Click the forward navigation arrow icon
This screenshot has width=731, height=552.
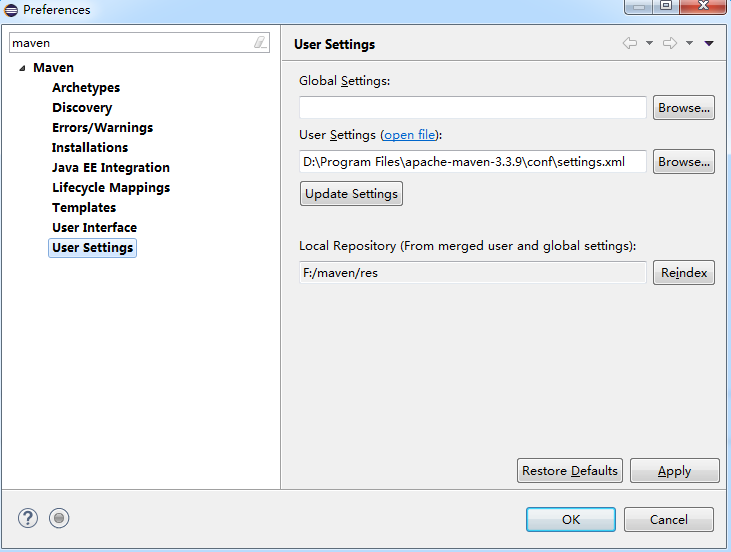670,43
